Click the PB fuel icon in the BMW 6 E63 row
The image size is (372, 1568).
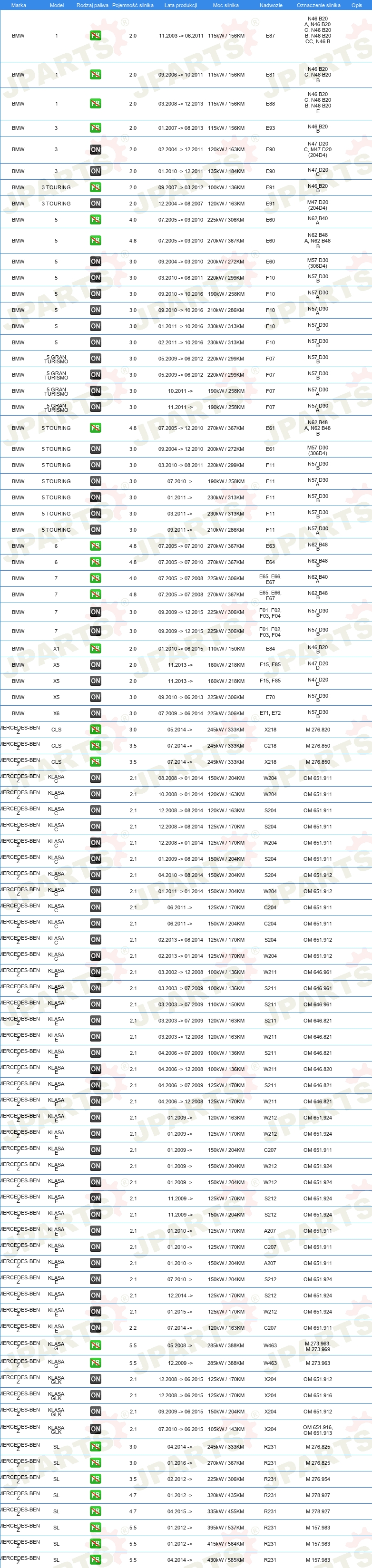(96, 546)
